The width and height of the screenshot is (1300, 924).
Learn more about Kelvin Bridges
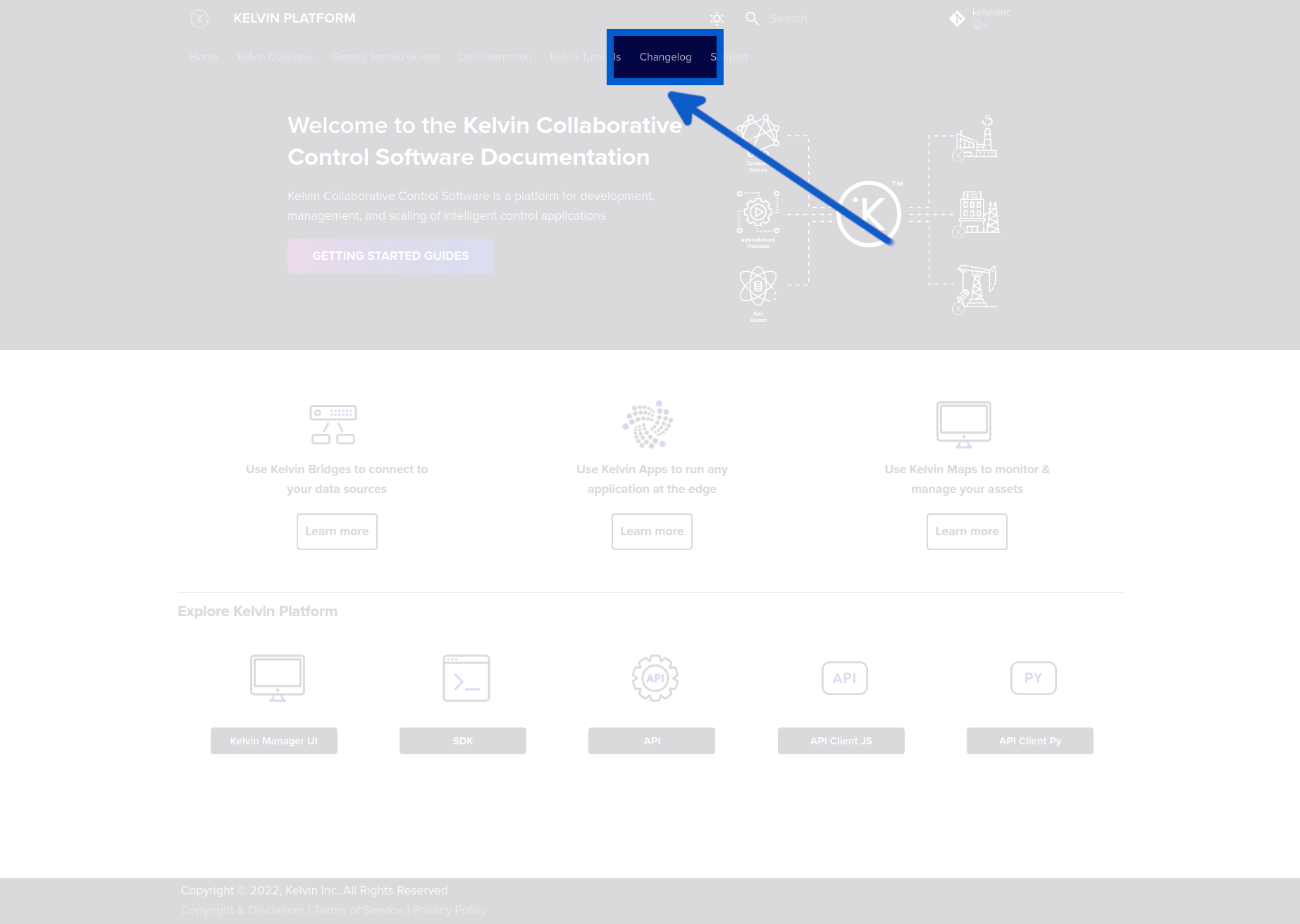click(x=337, y=532)
